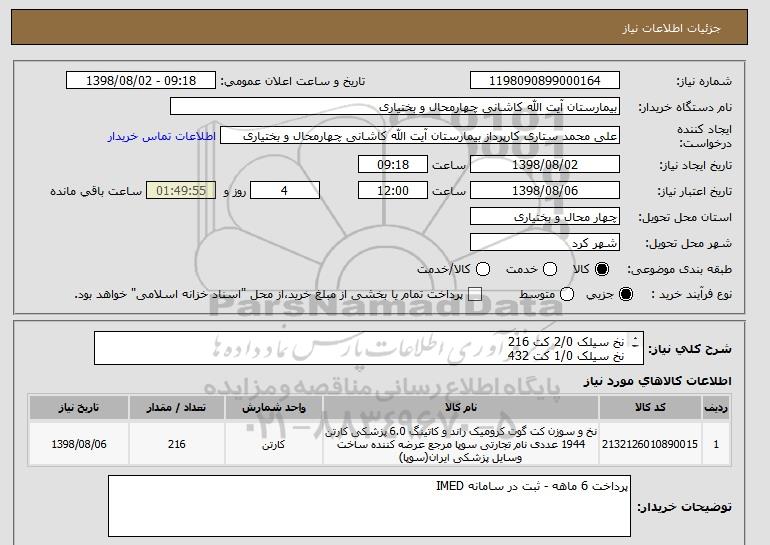Click the ردیف column header

click(x=716, y=408)
